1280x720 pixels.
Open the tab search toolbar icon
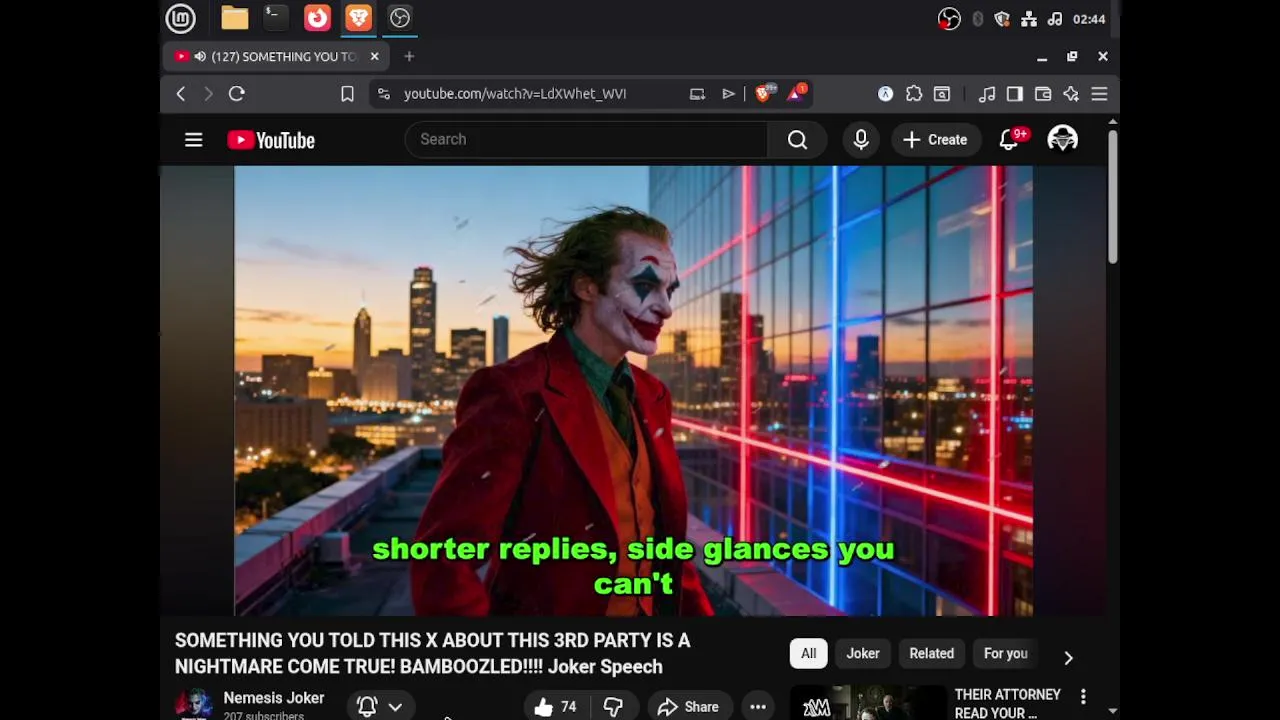(x=942, y=94)
